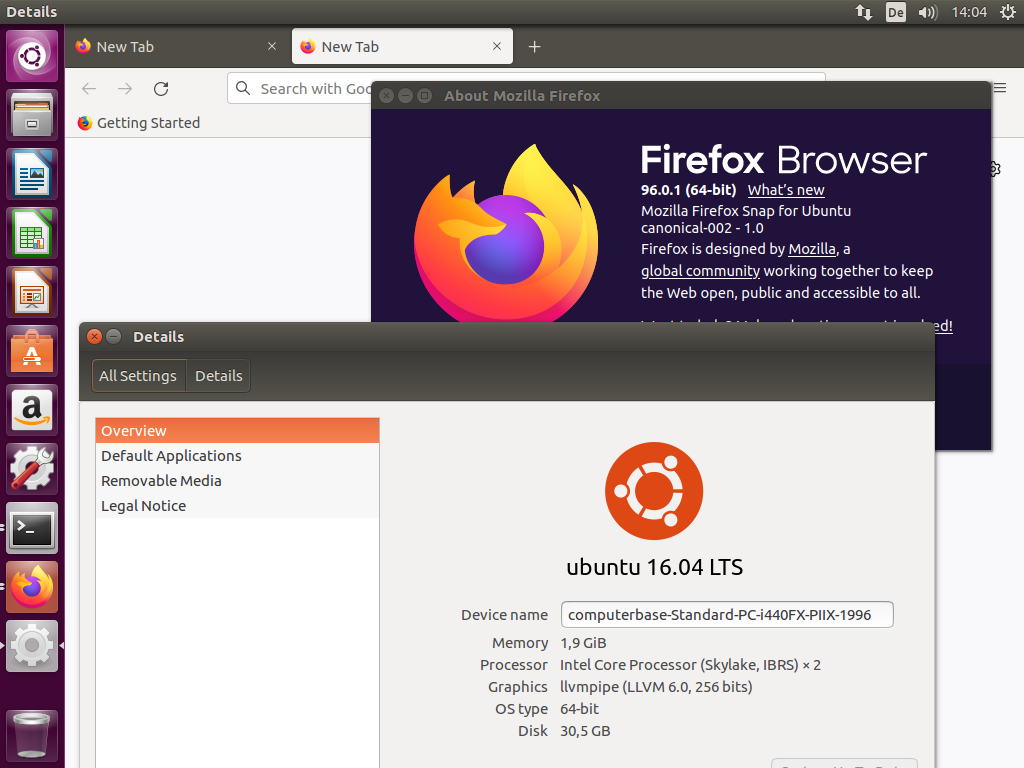Select Legal Notice in the sidebar
The height and width of the screenshot is (768, 1024).
237,506
